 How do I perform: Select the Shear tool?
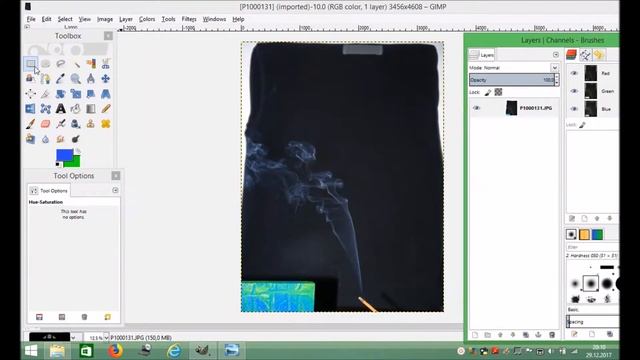pyautogui.click(x=91, y=94)
